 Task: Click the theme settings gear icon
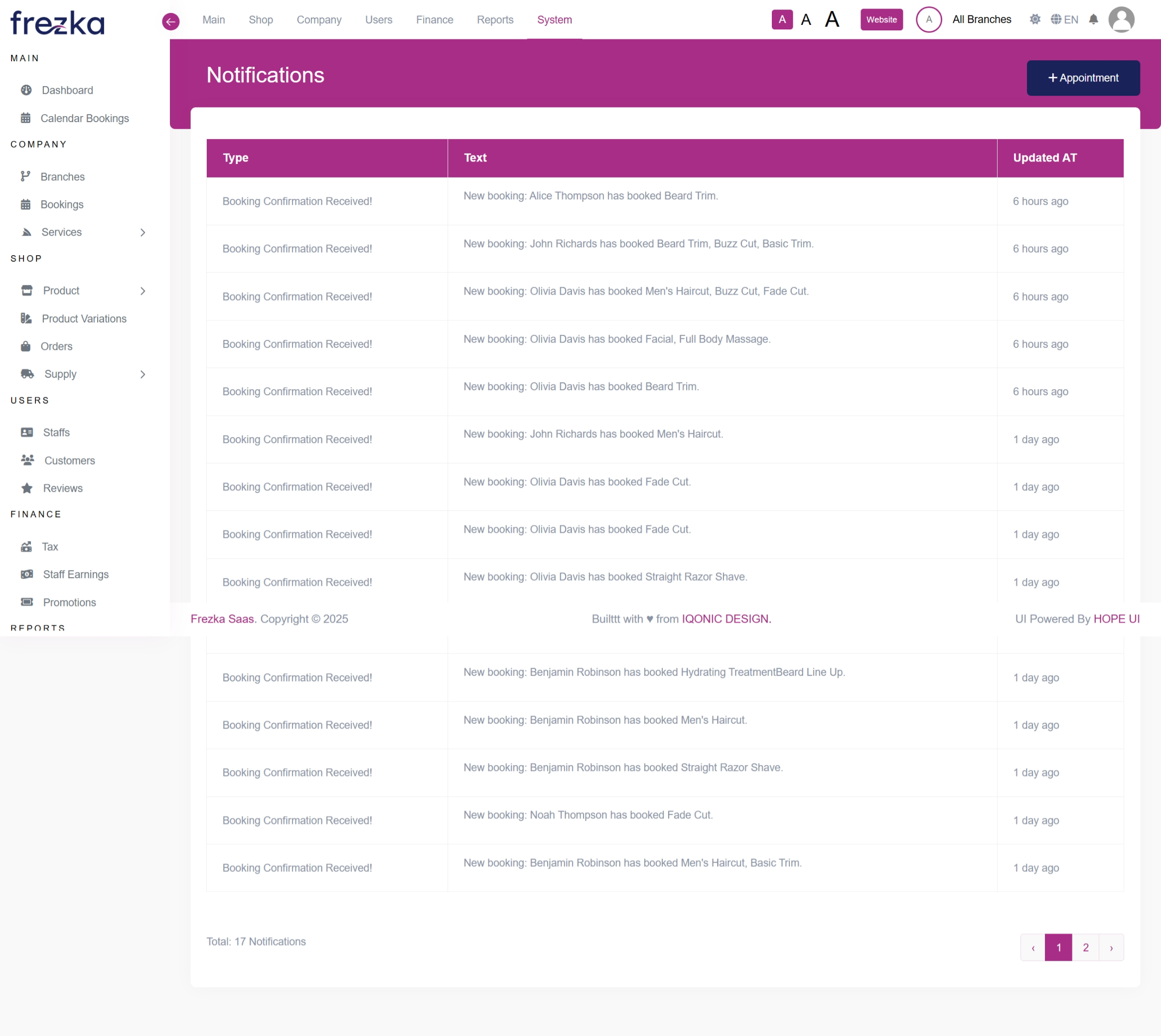(x=1034, y=19)
